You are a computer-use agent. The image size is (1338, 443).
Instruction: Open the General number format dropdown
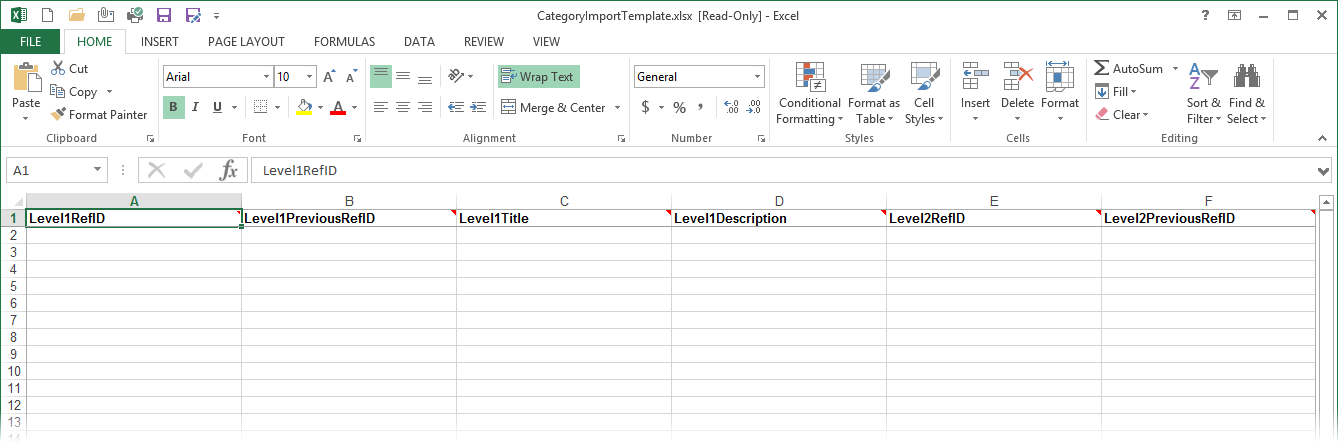click(757, 77)
